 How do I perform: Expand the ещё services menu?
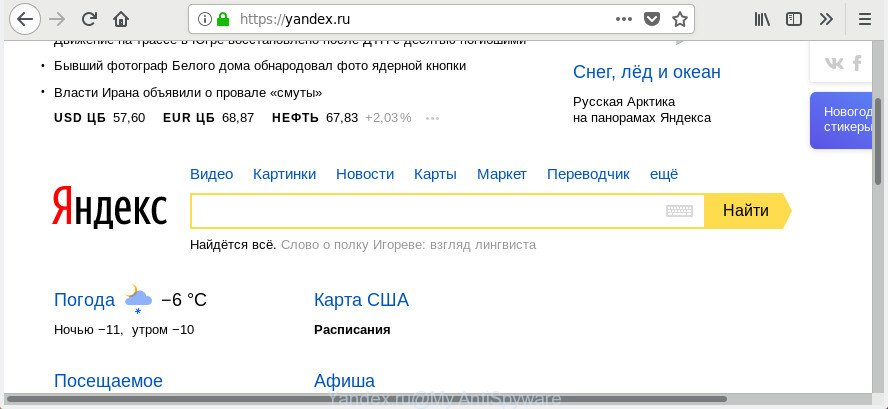[664, 174]
